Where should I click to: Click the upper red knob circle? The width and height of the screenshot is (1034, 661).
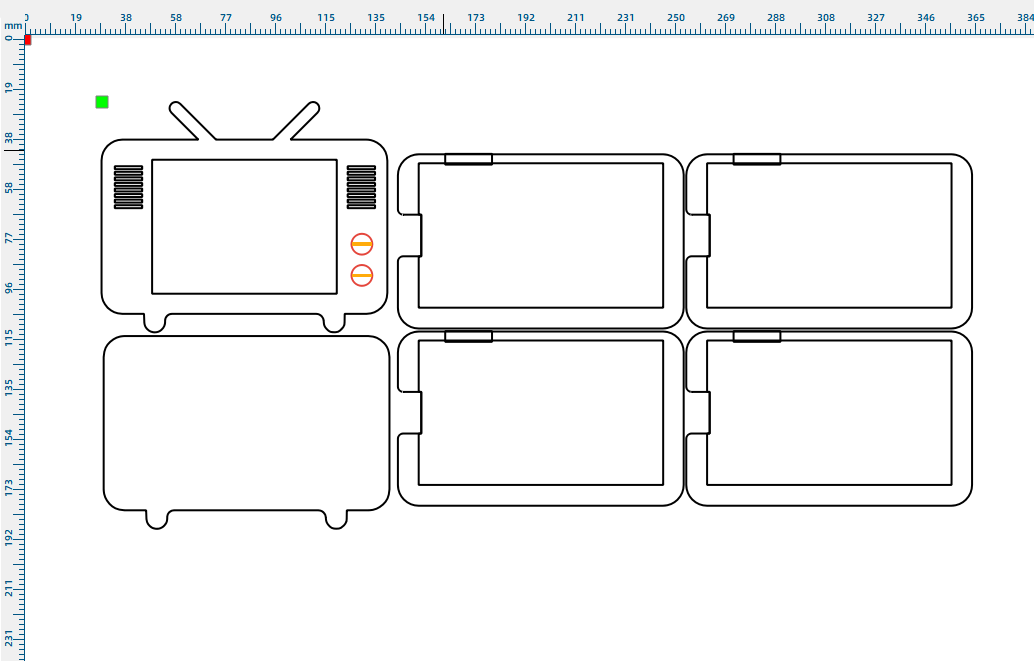[x=362, y=244]
